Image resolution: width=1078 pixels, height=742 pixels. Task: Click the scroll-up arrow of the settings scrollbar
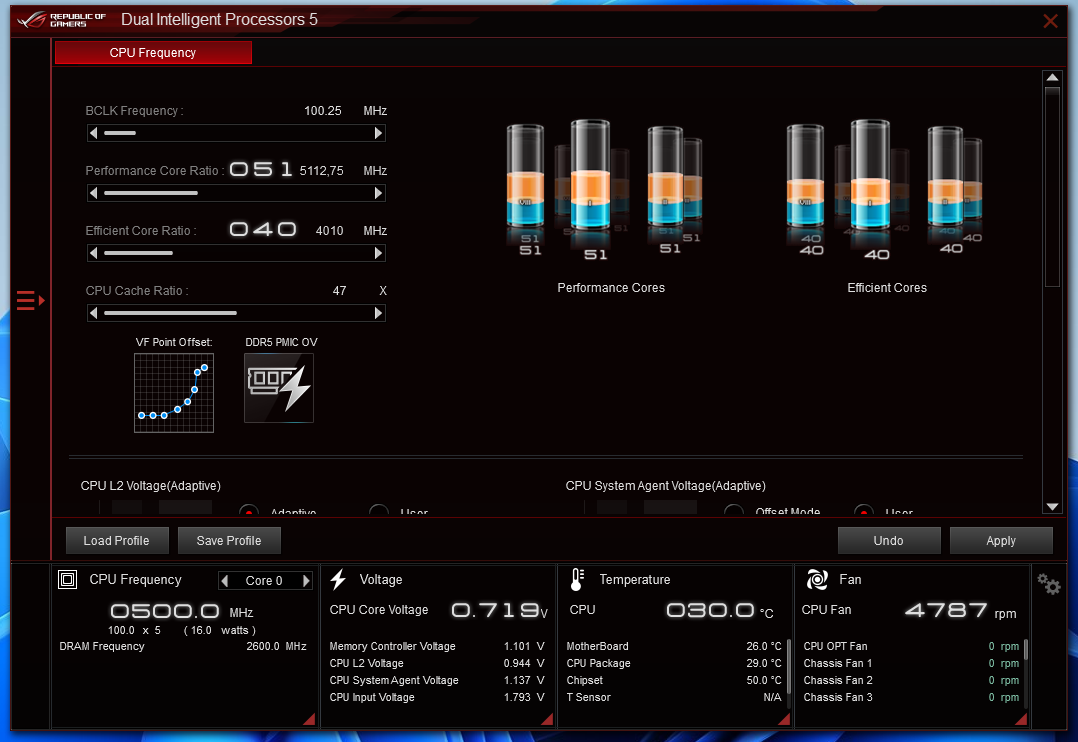[x=1052, y=78]
